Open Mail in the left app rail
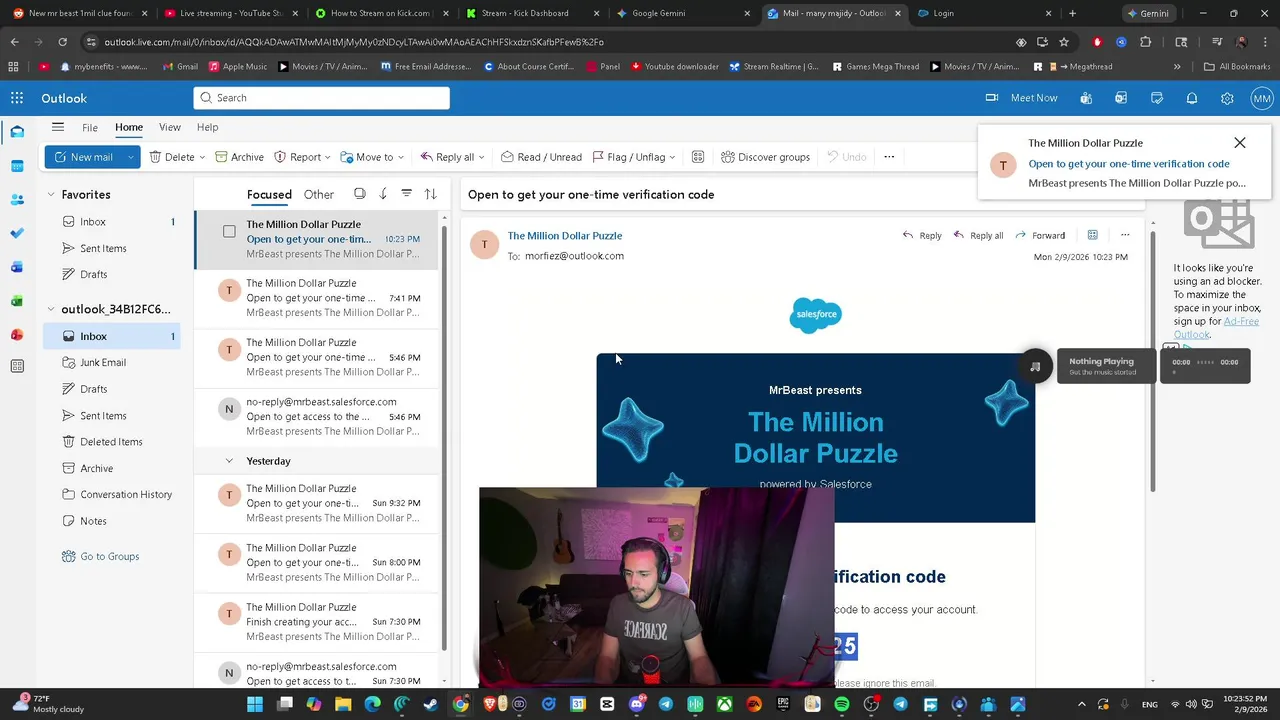The height and width of the screenshot is (720, 1280). click(x=17, y=132)
